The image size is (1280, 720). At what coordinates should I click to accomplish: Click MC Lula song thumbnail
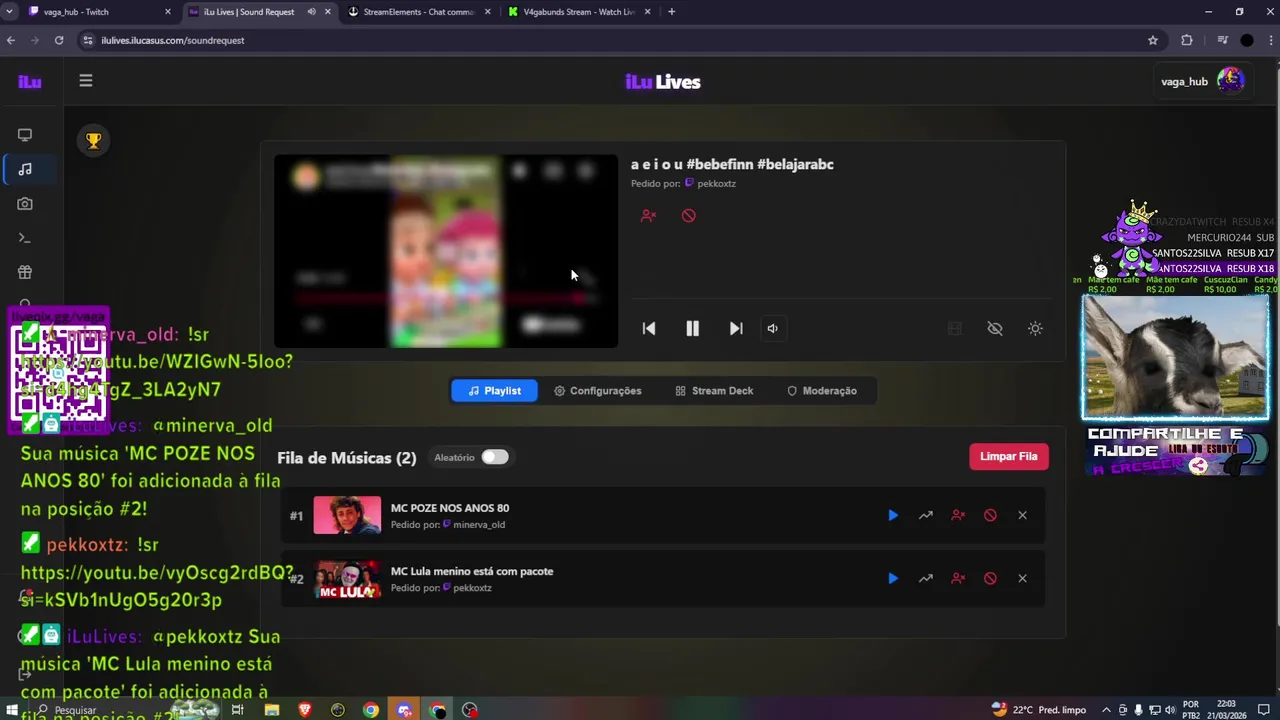(347, 579)
